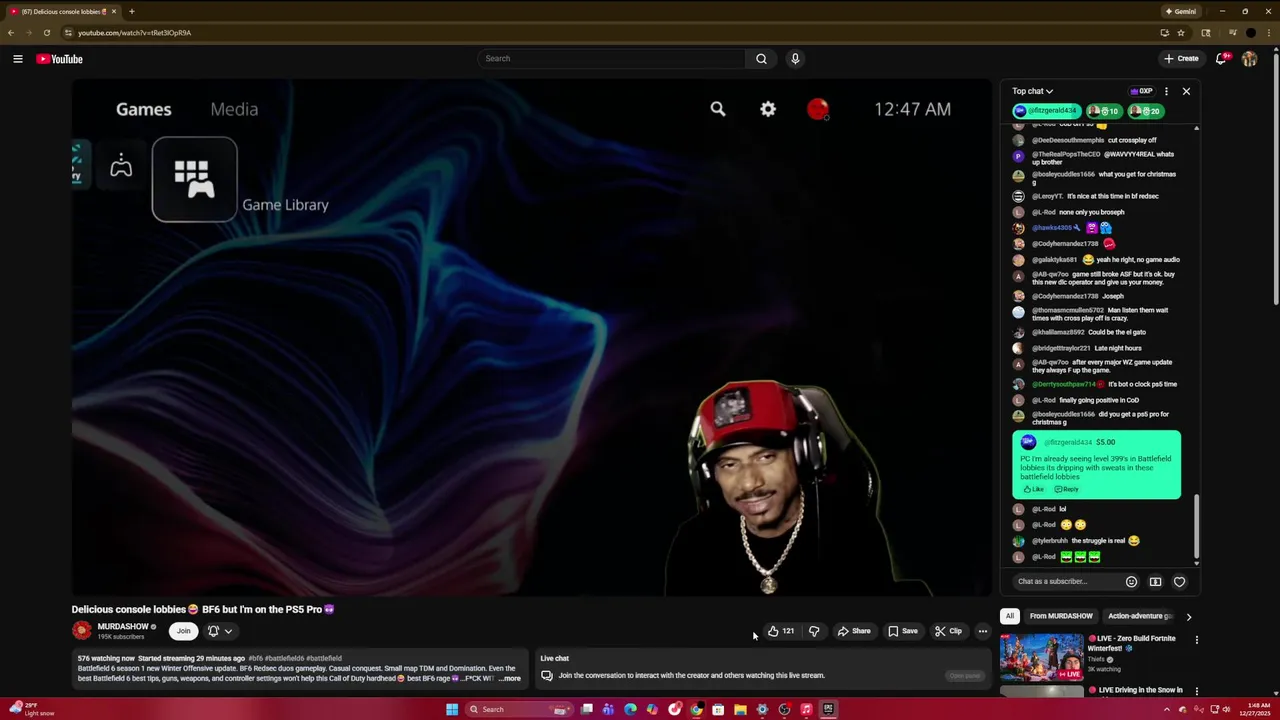The image size is (1280, 720).
Task: Open a new Chrome tab
Action: coord(131,11)
